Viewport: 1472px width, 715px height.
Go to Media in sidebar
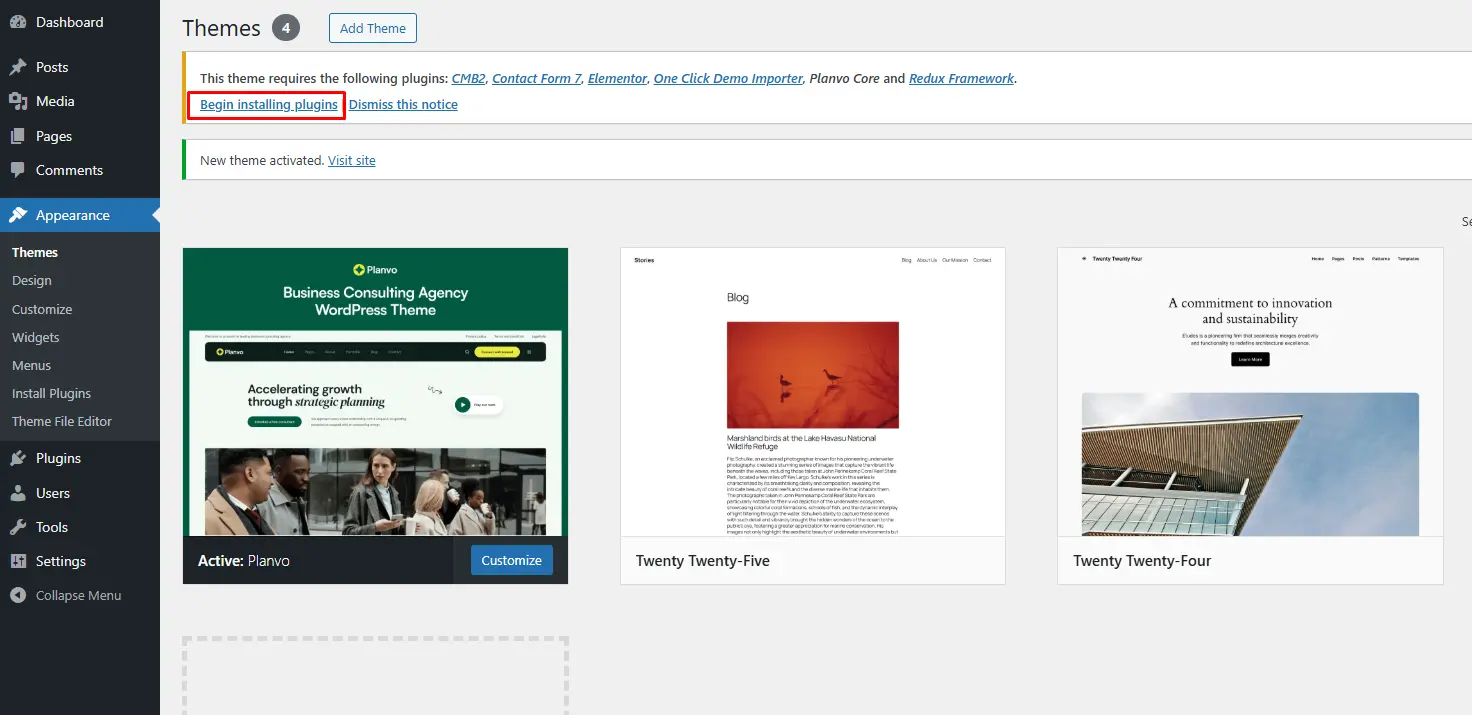[x=80, y=101]
